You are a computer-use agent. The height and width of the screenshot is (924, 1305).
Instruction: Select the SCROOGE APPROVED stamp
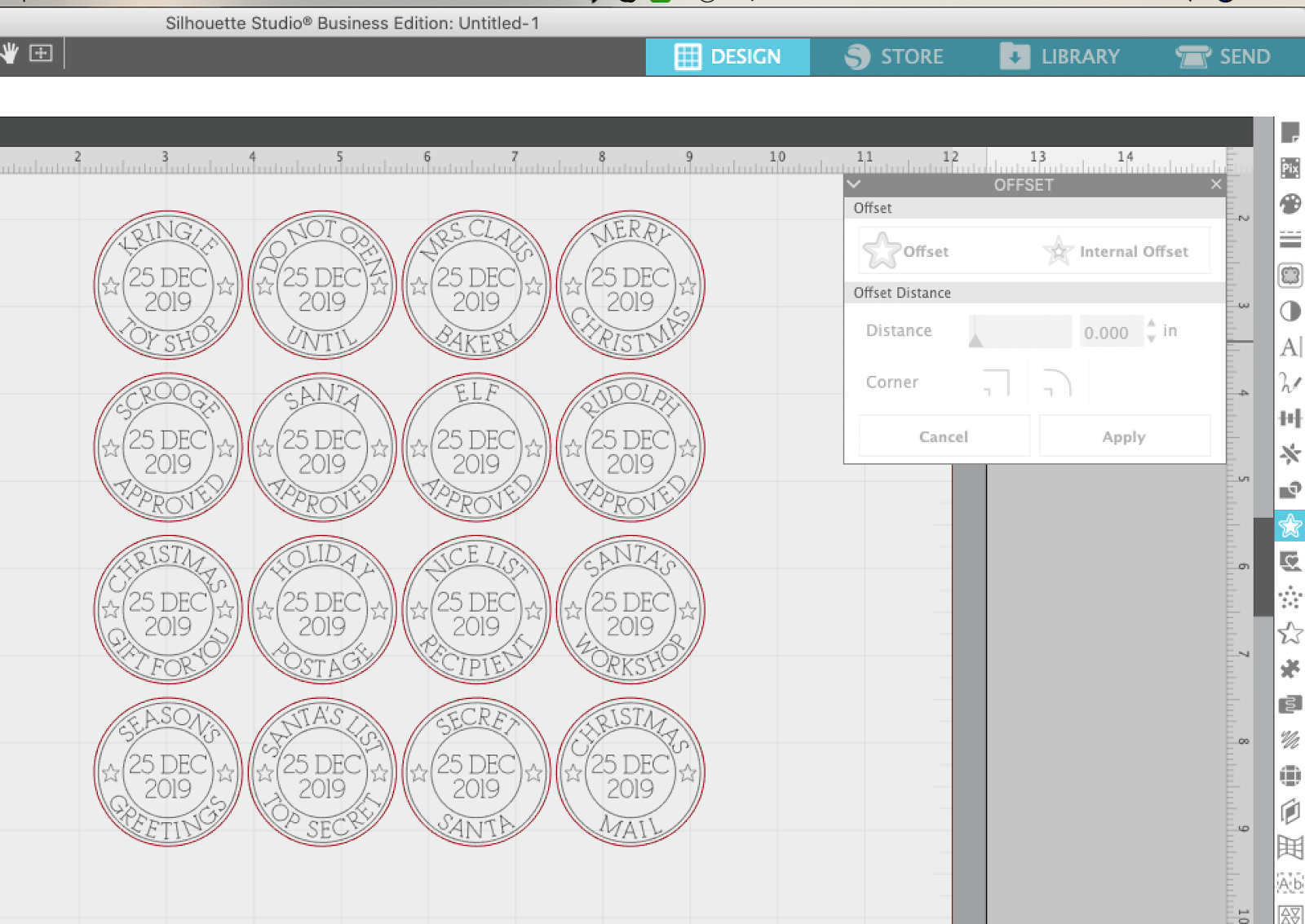(x=168, y=448)
